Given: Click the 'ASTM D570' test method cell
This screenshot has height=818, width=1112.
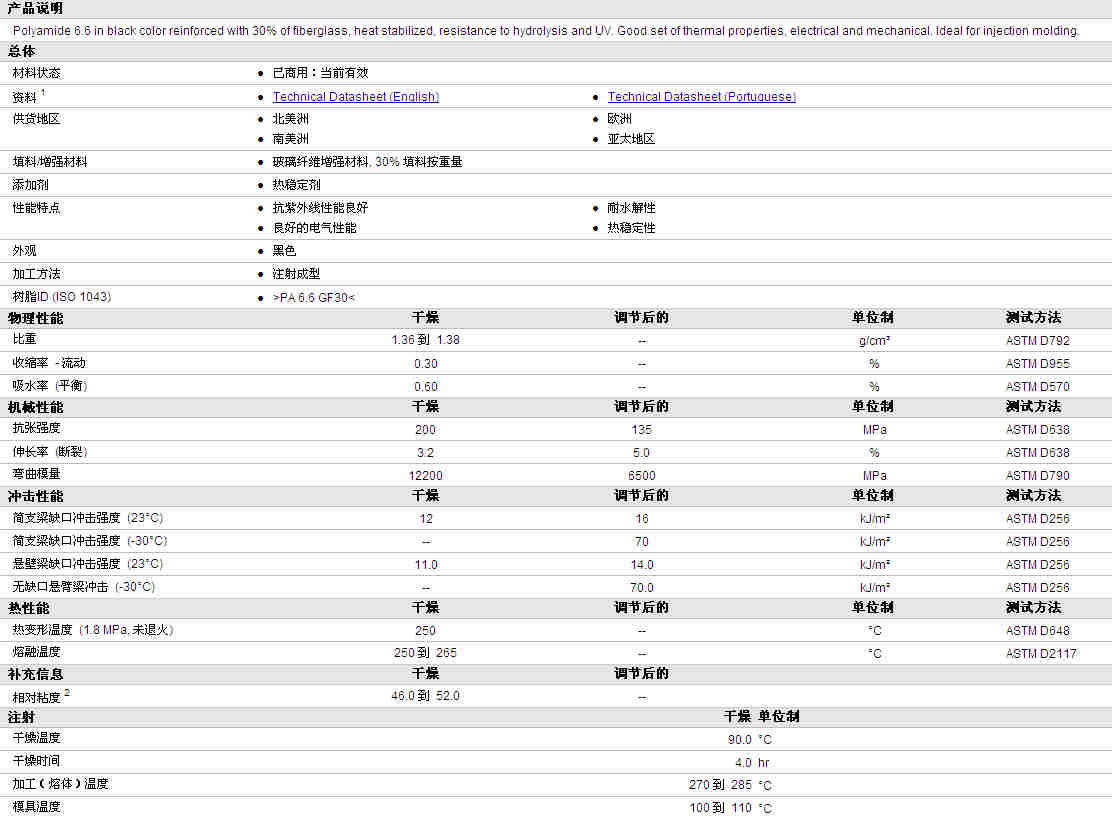Looking at the screenshot, I should click(1038, 387).
